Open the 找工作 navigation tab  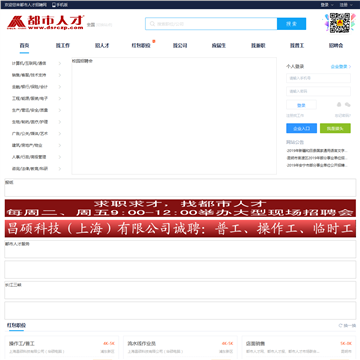point(63,46)
